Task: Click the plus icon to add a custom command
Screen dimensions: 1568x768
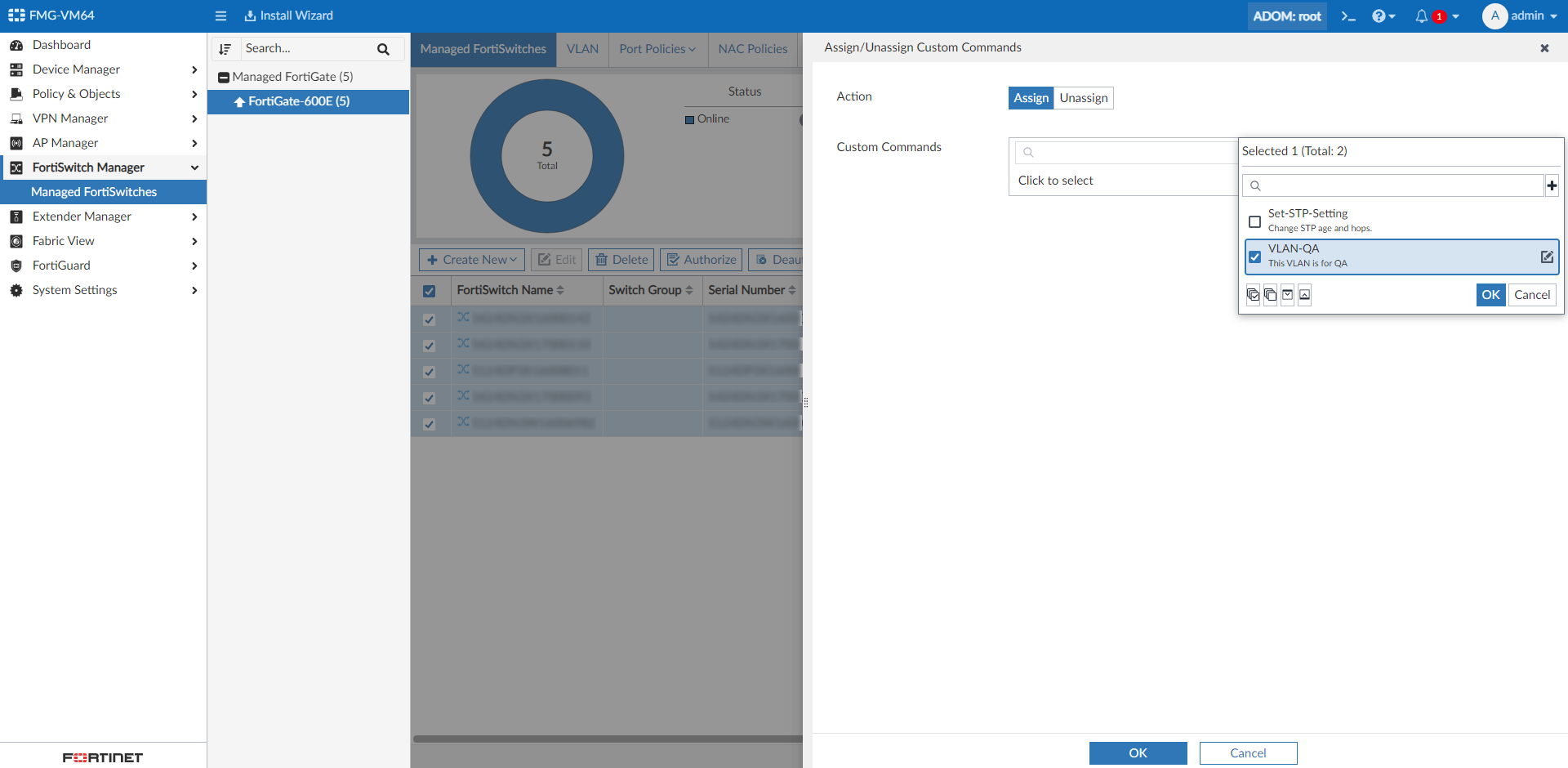Action: [1552, 185]
